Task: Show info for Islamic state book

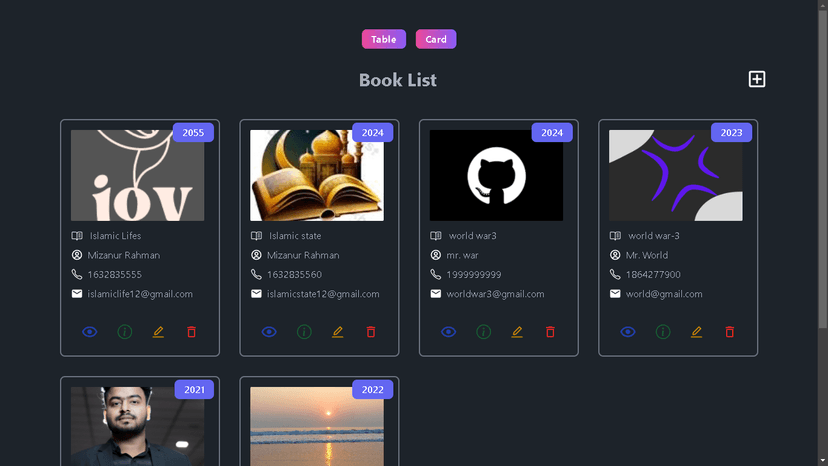Action: pyautogui.click(x=304, y=332)
